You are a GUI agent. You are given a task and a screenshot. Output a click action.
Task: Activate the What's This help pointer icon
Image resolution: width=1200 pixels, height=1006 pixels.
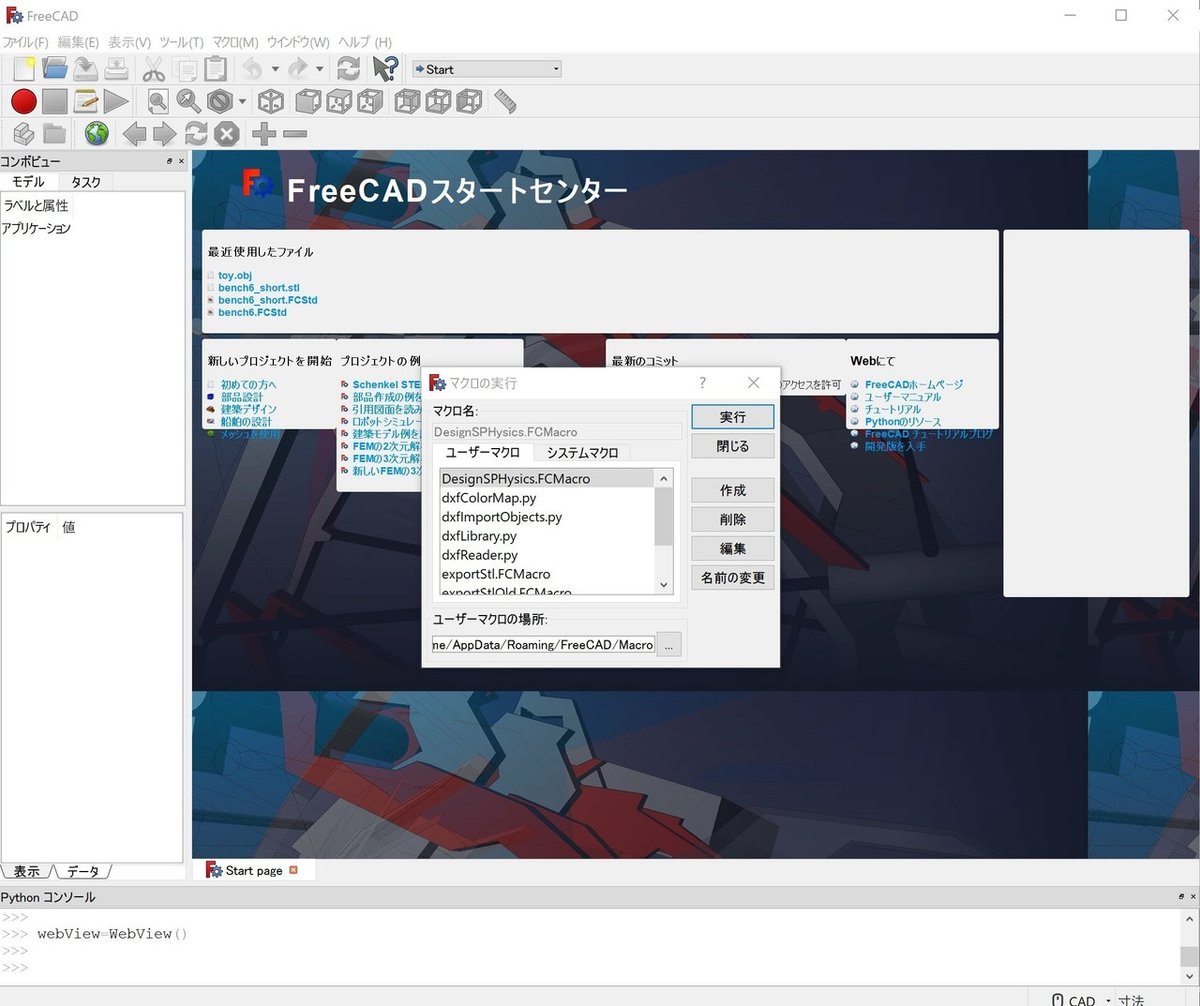tap(385, 69)
